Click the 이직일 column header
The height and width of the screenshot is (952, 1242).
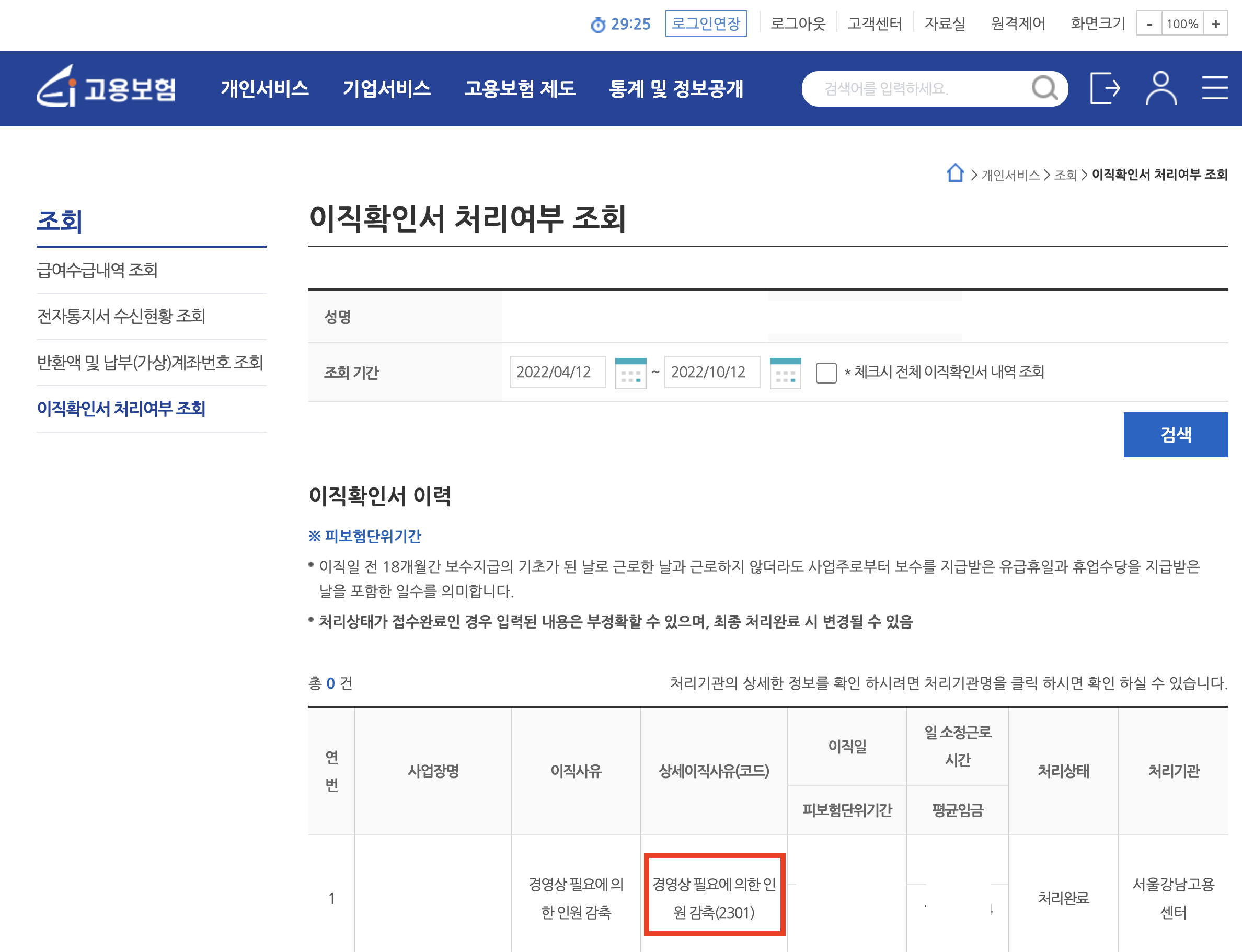tap(847, 746)
